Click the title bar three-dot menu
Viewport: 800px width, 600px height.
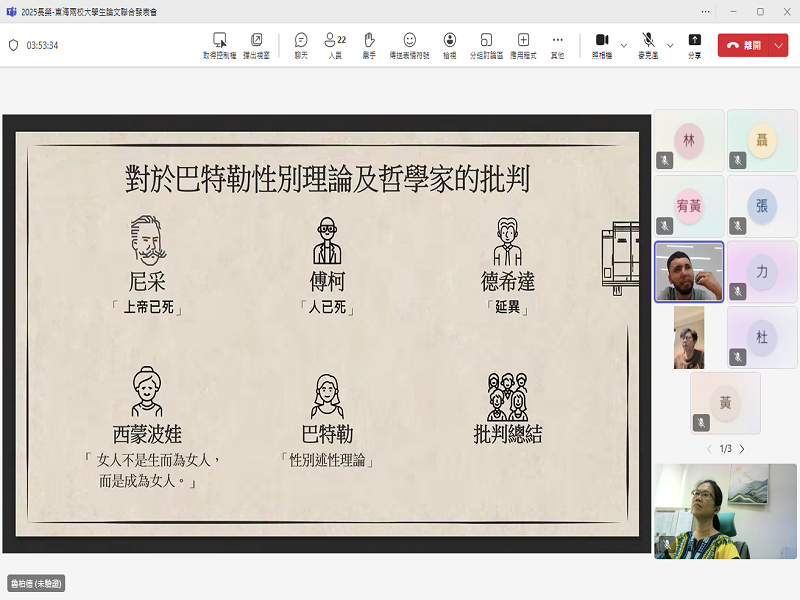tap(704, 11)
